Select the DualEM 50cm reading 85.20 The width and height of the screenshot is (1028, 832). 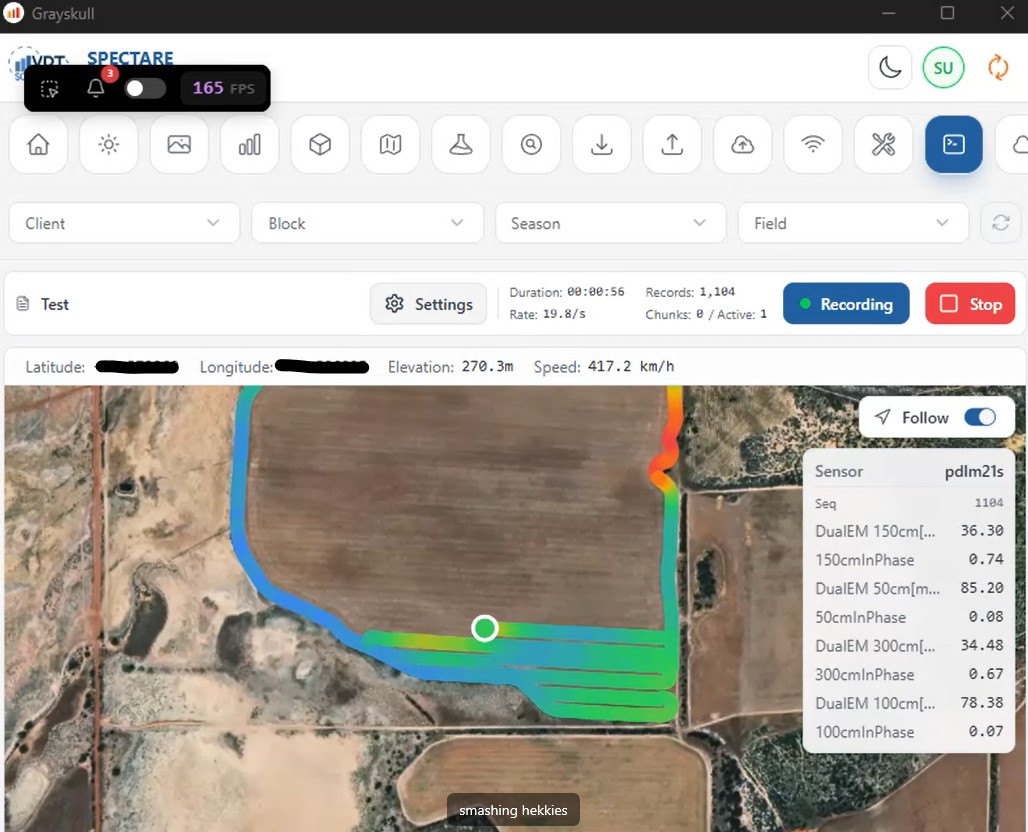(909, 588)
